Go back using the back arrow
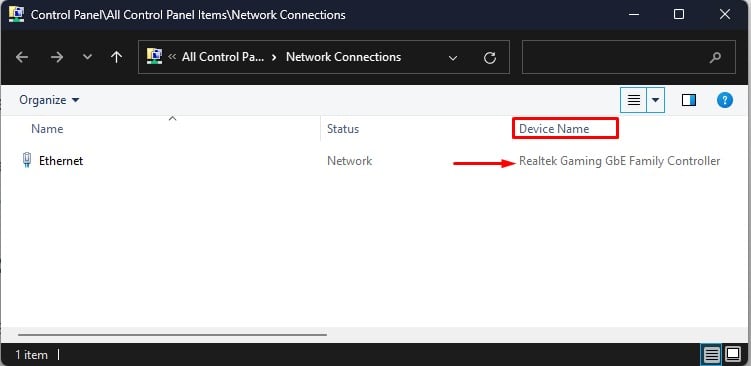This screenshot has height=366, width=751. click(x=22, y=57)
